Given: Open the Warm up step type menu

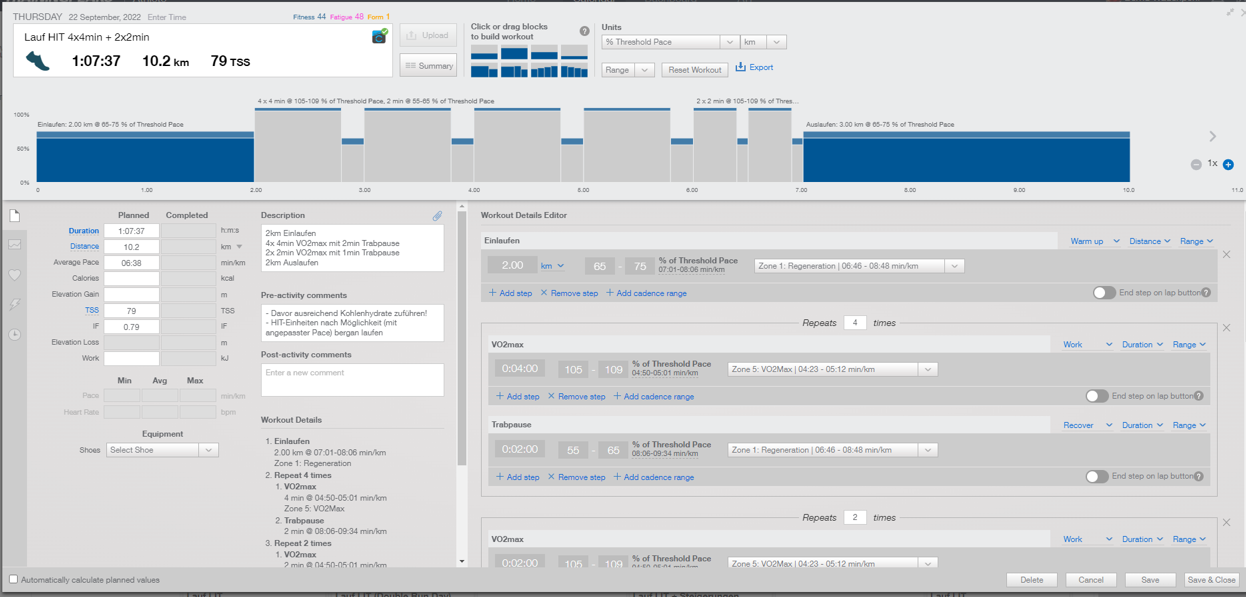Looking at the screenshot, I should click(x=1094, y=241).
